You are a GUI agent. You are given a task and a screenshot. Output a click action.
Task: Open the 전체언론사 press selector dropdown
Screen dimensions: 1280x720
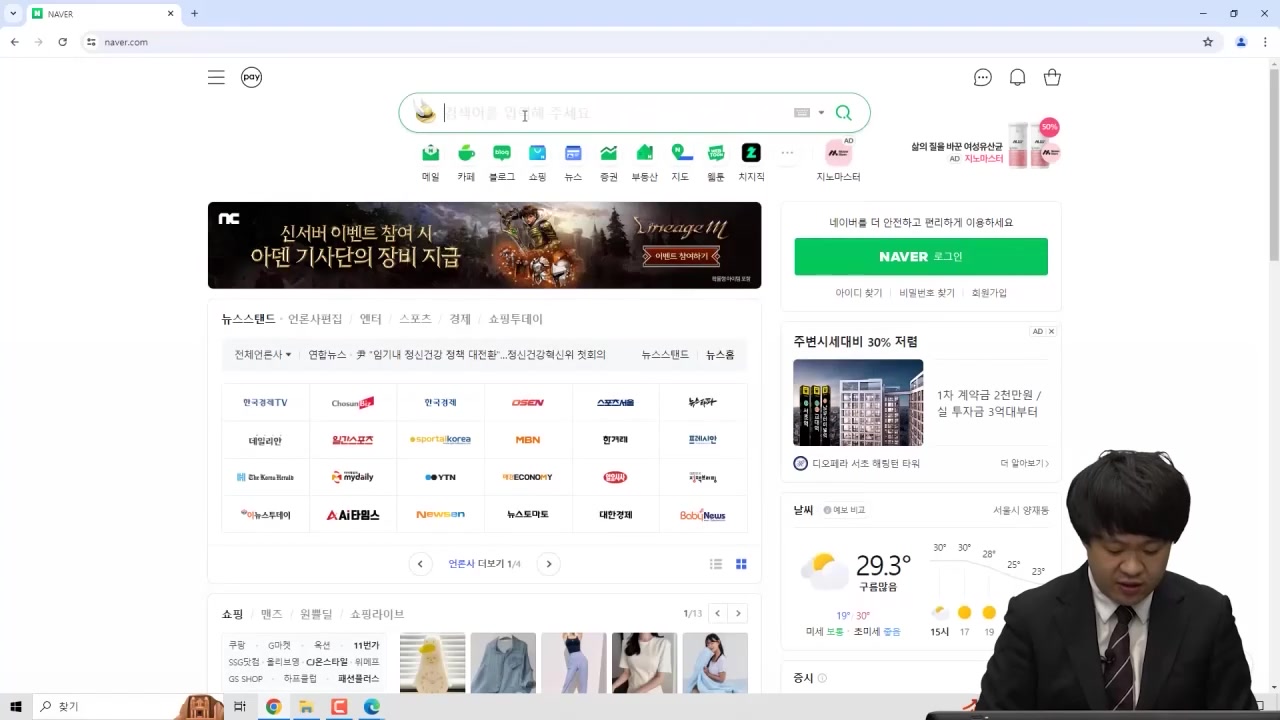tap(261, 354)
